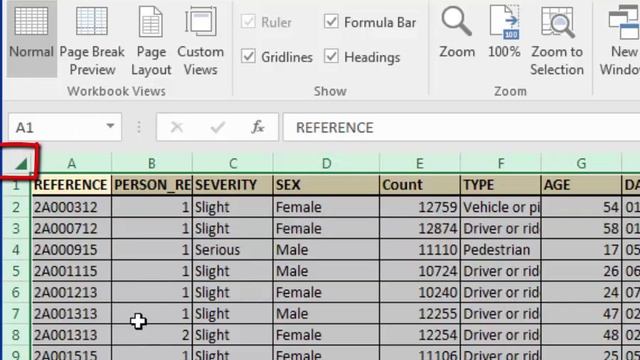Click the Serious severity cell
The width and height of the screenshot is (640, 360).
point(233,249)
